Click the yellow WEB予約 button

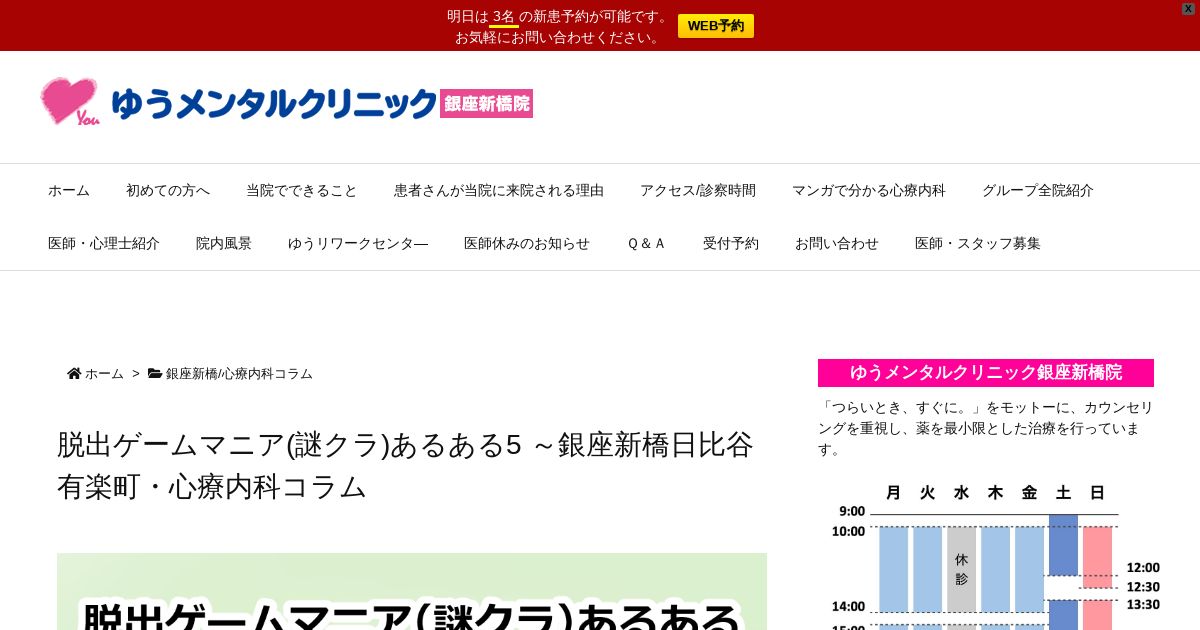[x=716, y=26]
